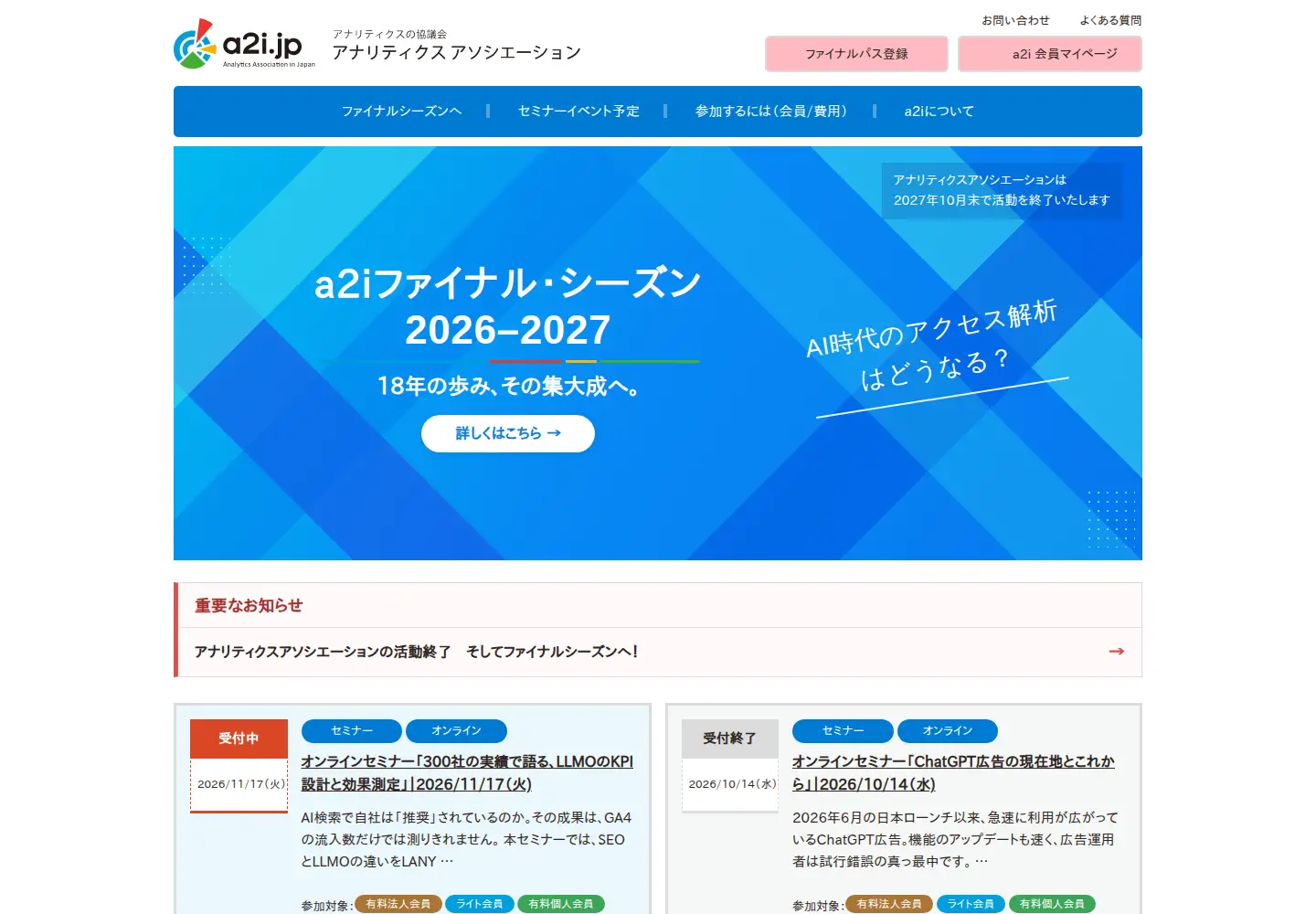This screenshot has width=1316, height=914.
Task: Click オンライン tag on ChatGPT広告 seminar card
Action: [x=948, y=731]
